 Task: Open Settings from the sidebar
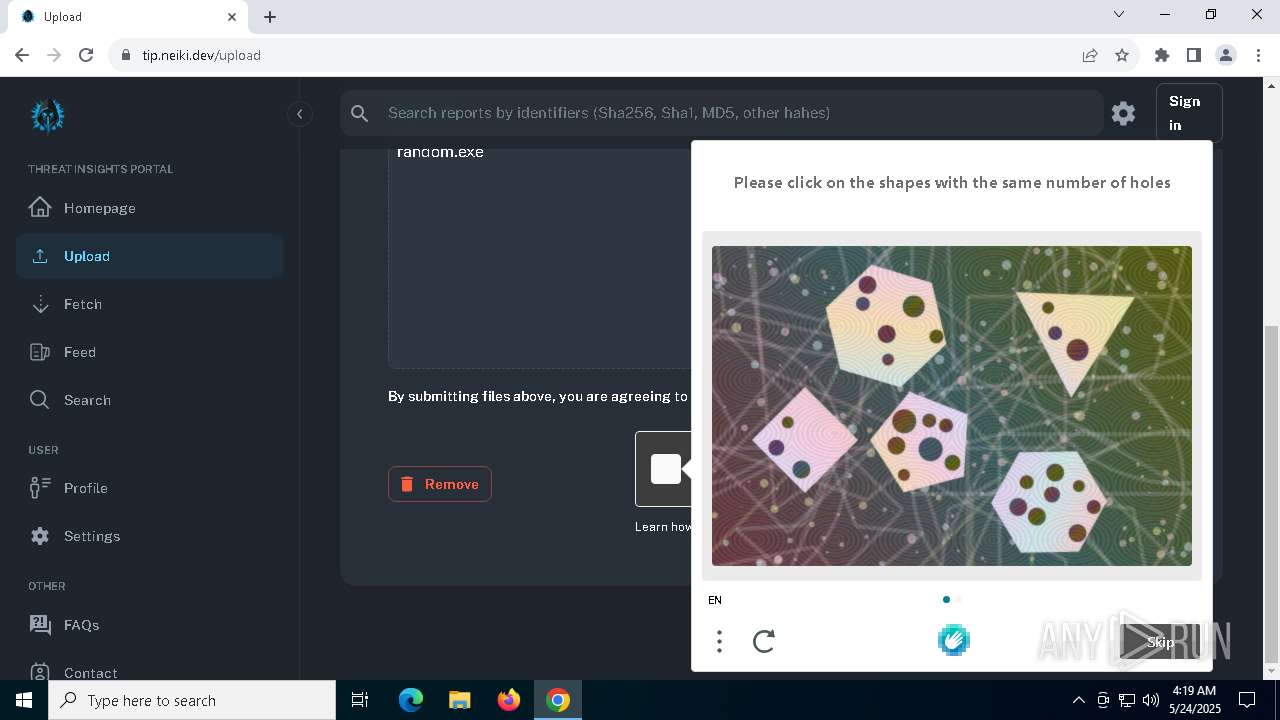pos(150,536)
